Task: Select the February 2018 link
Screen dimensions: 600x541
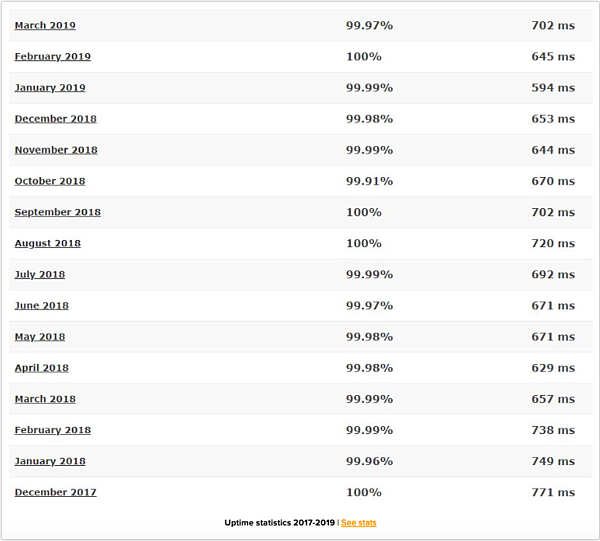Action: coord(53,430)
